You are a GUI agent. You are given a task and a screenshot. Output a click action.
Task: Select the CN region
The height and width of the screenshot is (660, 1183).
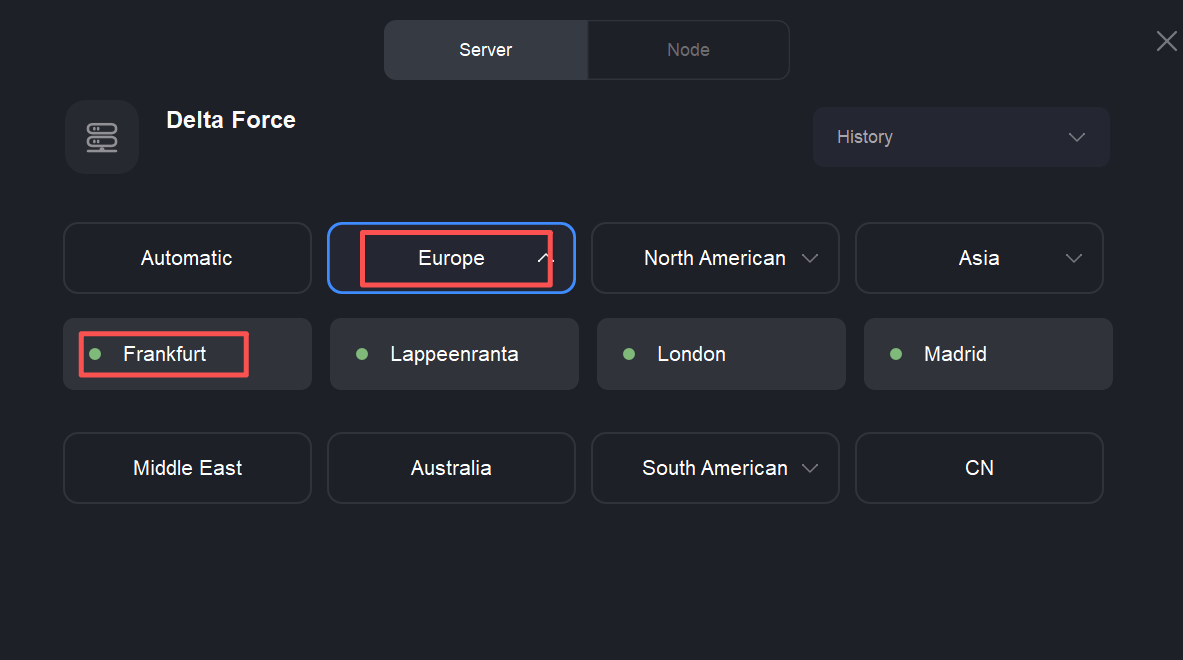pos(979,468)
